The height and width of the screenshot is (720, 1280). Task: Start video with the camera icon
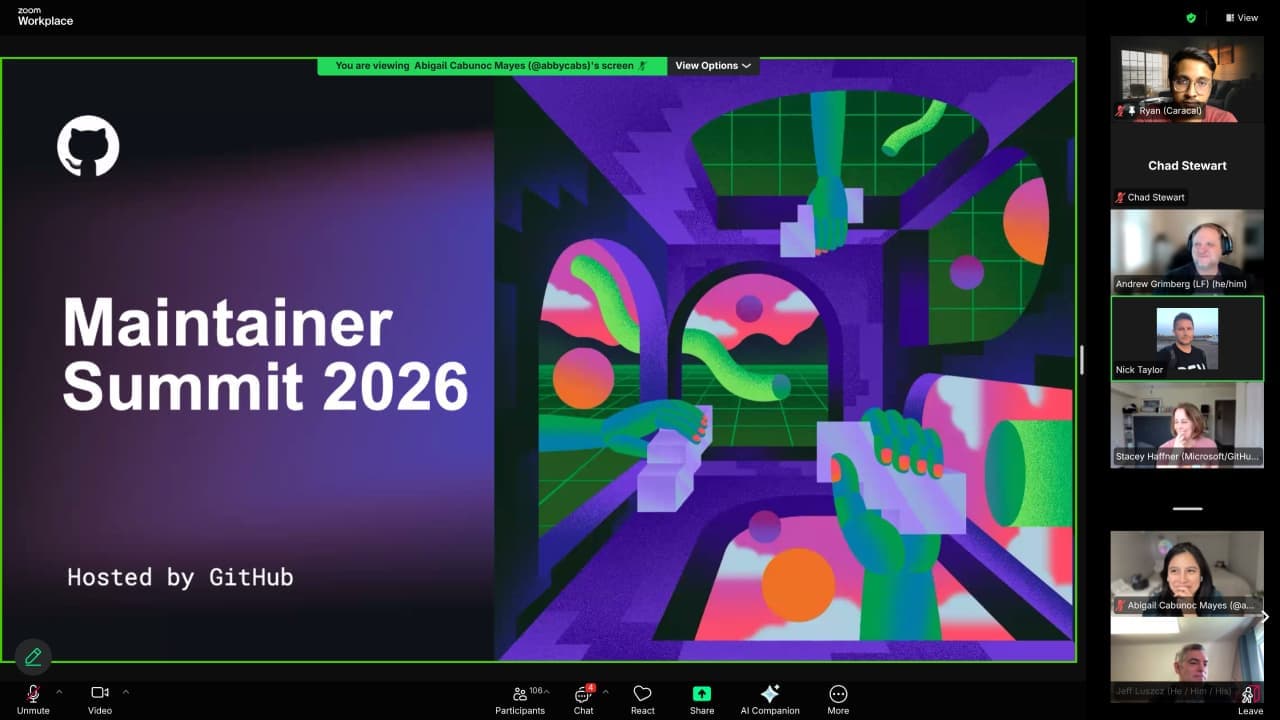coord(100,692)
